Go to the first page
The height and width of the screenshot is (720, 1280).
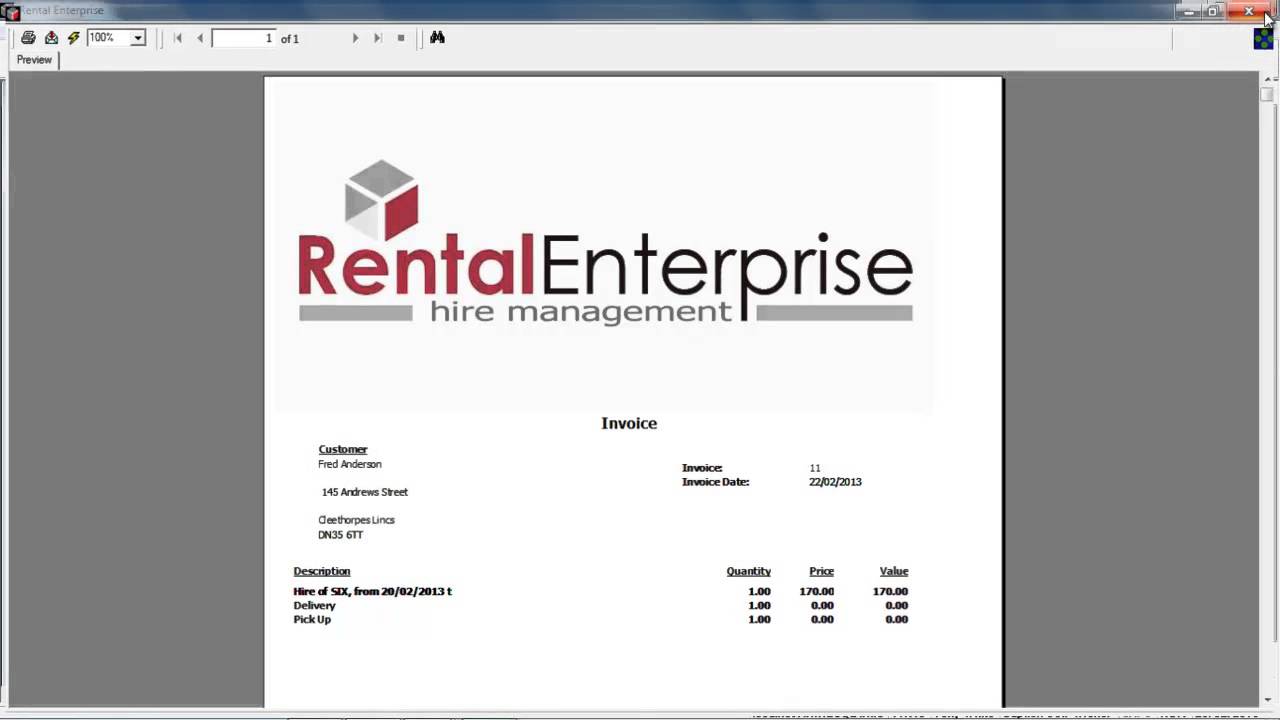178,38
